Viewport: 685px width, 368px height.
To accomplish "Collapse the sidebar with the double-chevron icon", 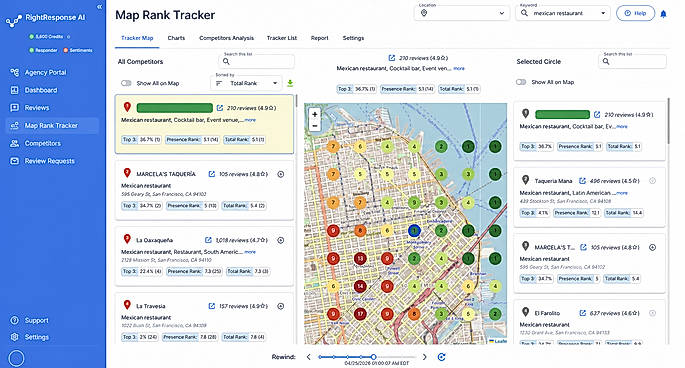I will [99, 7].
